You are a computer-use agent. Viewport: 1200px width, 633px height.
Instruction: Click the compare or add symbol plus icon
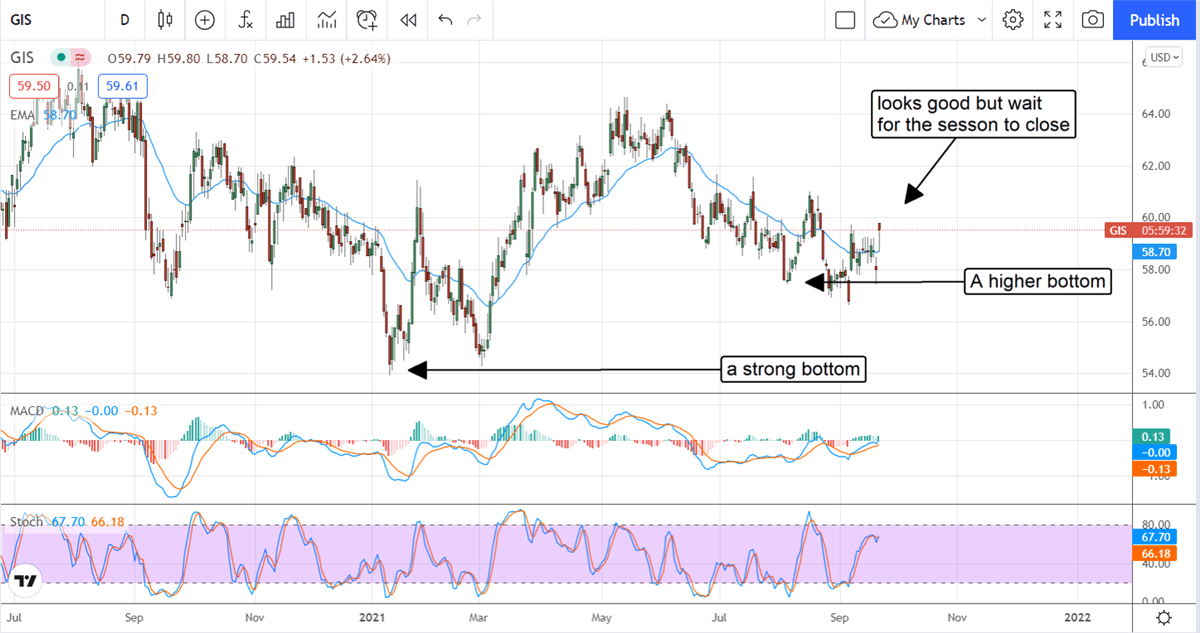[205, 20]
